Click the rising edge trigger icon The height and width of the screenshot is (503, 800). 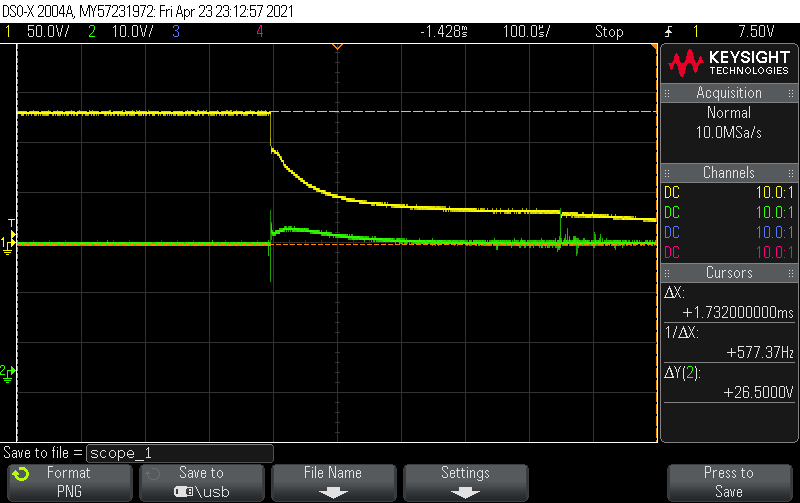tap(668, 32)
